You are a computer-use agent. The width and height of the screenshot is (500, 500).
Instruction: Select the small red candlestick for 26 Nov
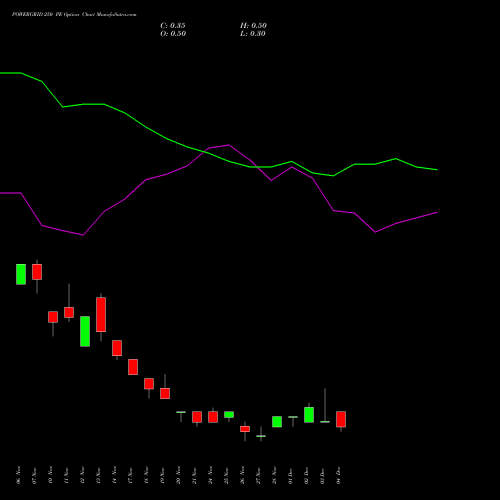coord(245,429)
